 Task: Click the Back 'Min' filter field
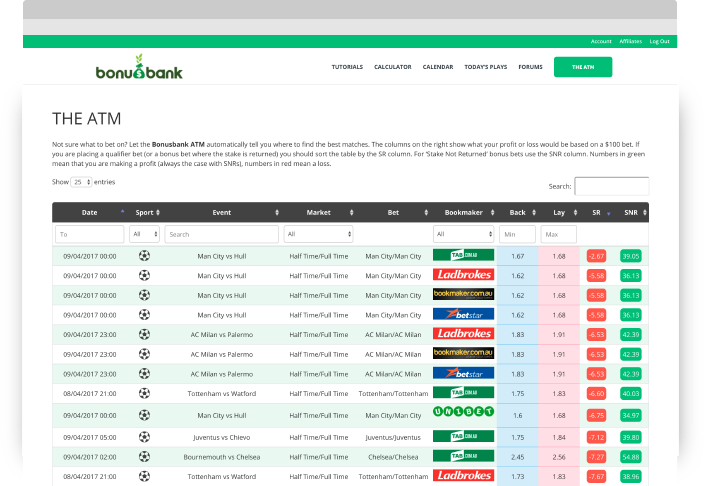pos(517,234)
